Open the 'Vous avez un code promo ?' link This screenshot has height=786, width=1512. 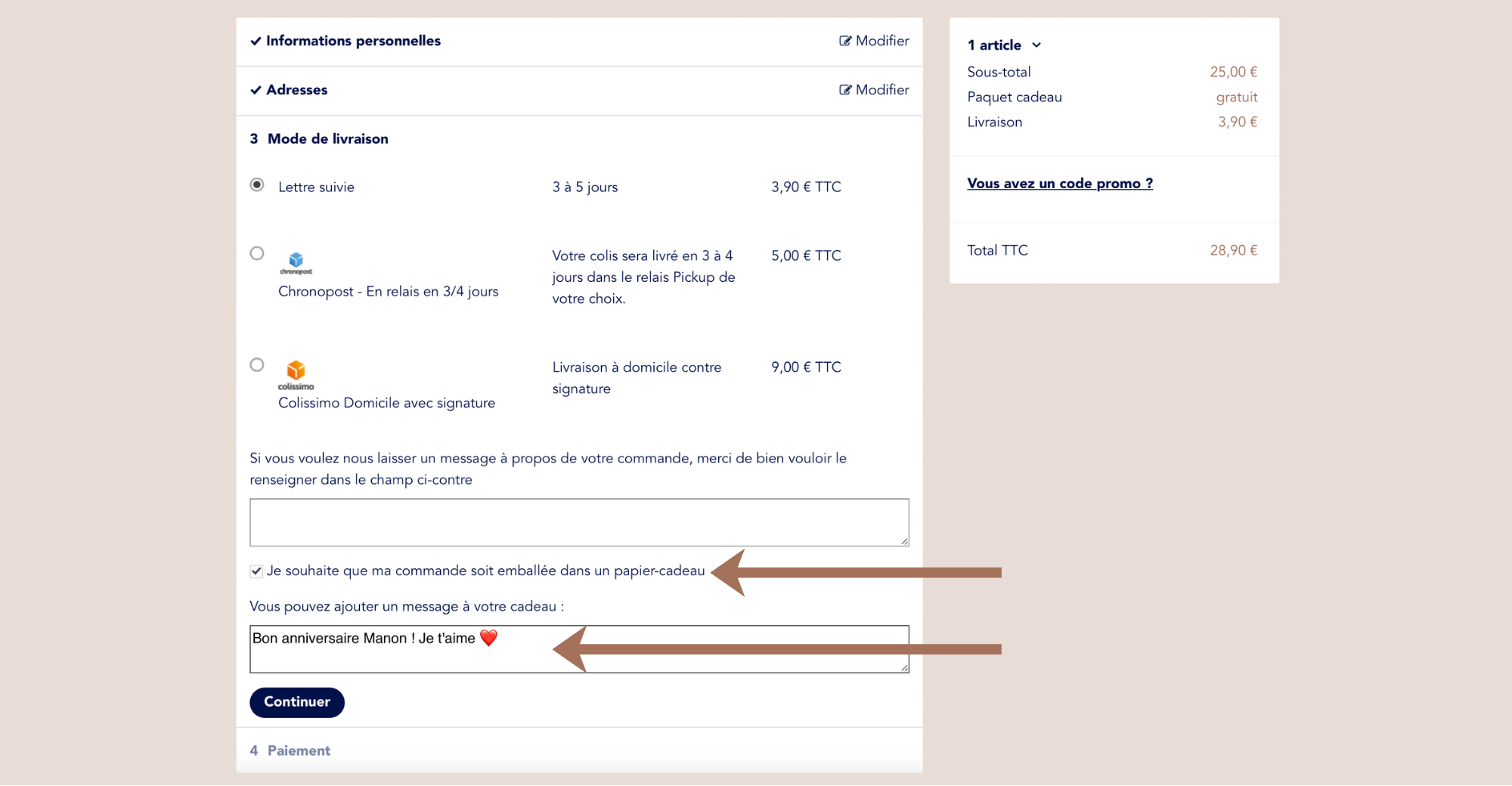pos(1059,184)
